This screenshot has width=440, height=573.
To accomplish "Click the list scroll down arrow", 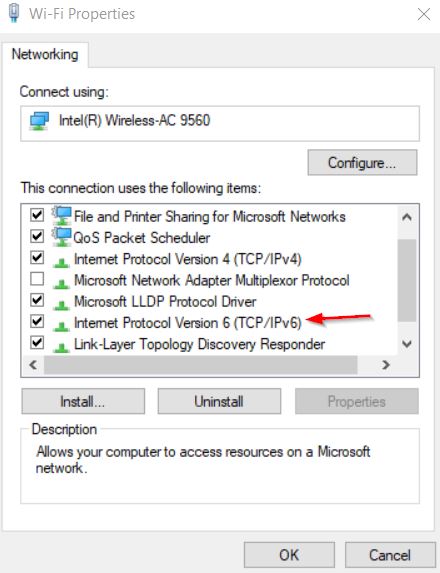I will [x=407, y=344].
